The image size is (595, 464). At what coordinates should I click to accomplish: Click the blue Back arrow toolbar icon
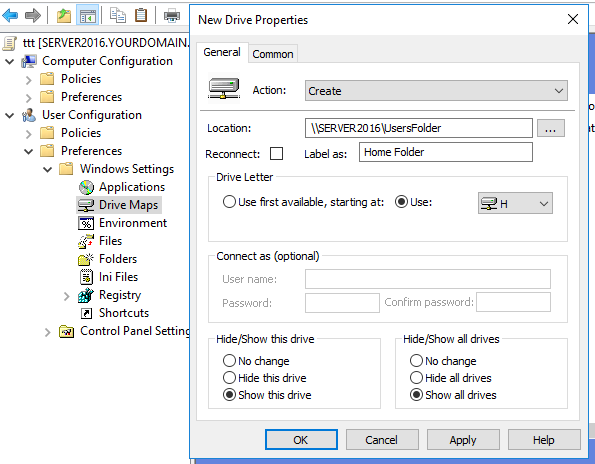[10, 16]
